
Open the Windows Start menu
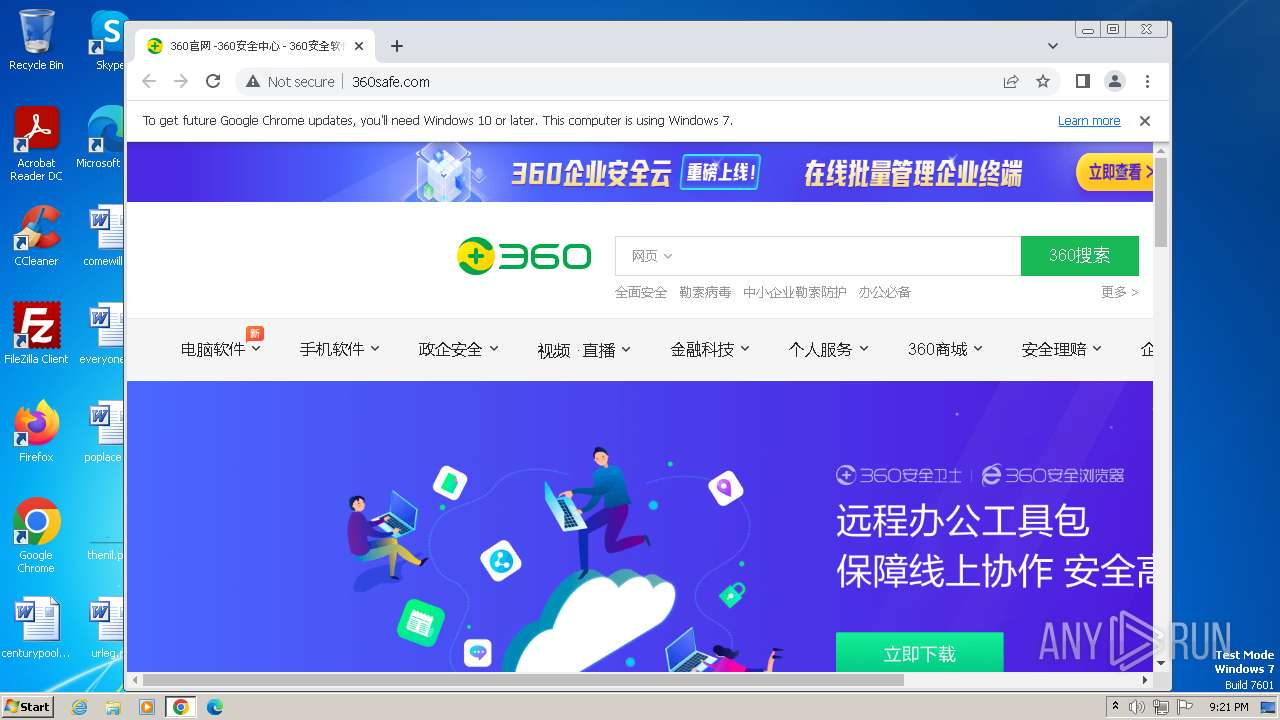point(27,706)
